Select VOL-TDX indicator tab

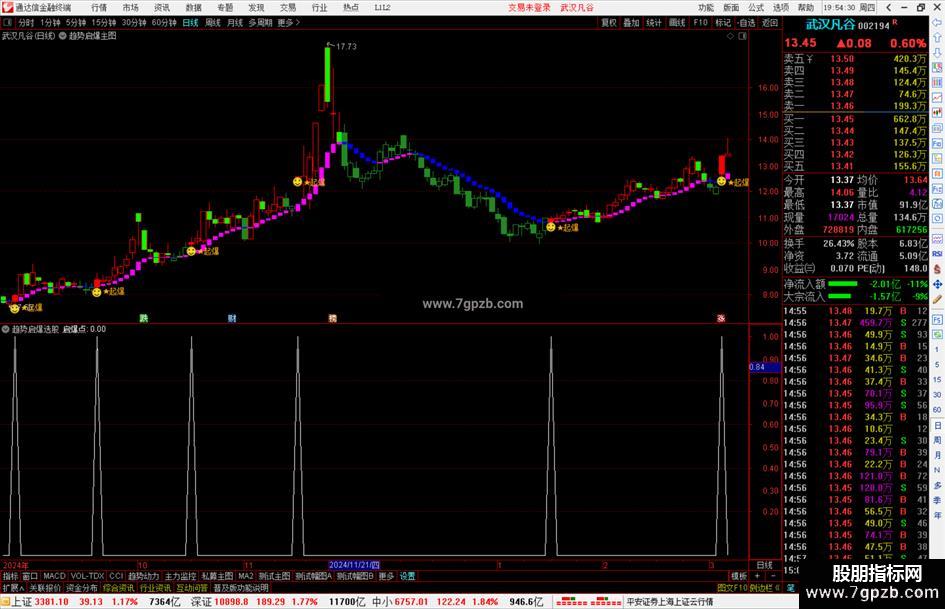tap(87, 576)
